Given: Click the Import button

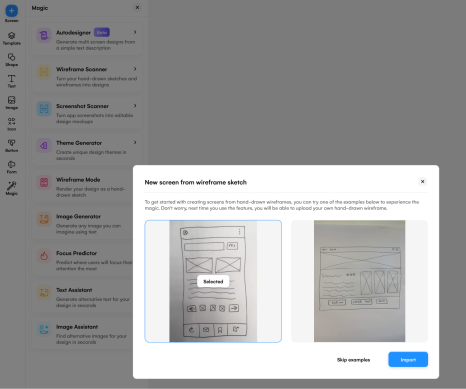Looking at the screenshot, I should click(408, 360).
